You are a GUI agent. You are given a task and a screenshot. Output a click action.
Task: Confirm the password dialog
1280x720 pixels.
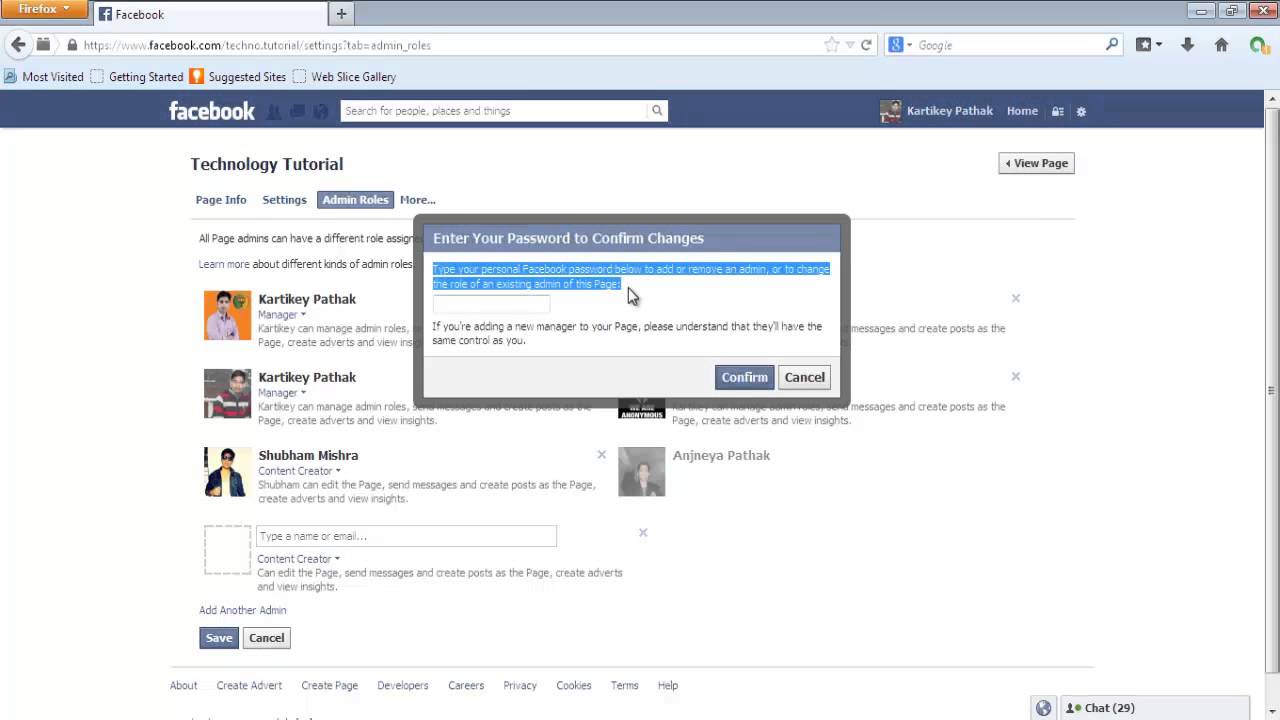point(744,377)
